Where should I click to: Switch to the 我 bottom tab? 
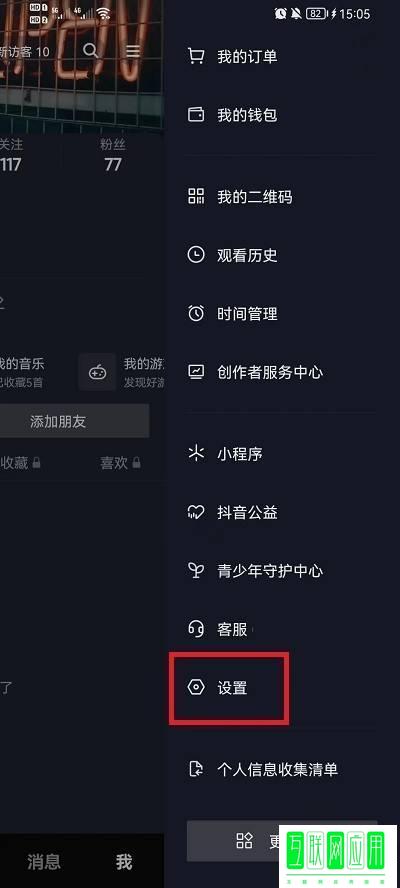[x=124, y=861]
